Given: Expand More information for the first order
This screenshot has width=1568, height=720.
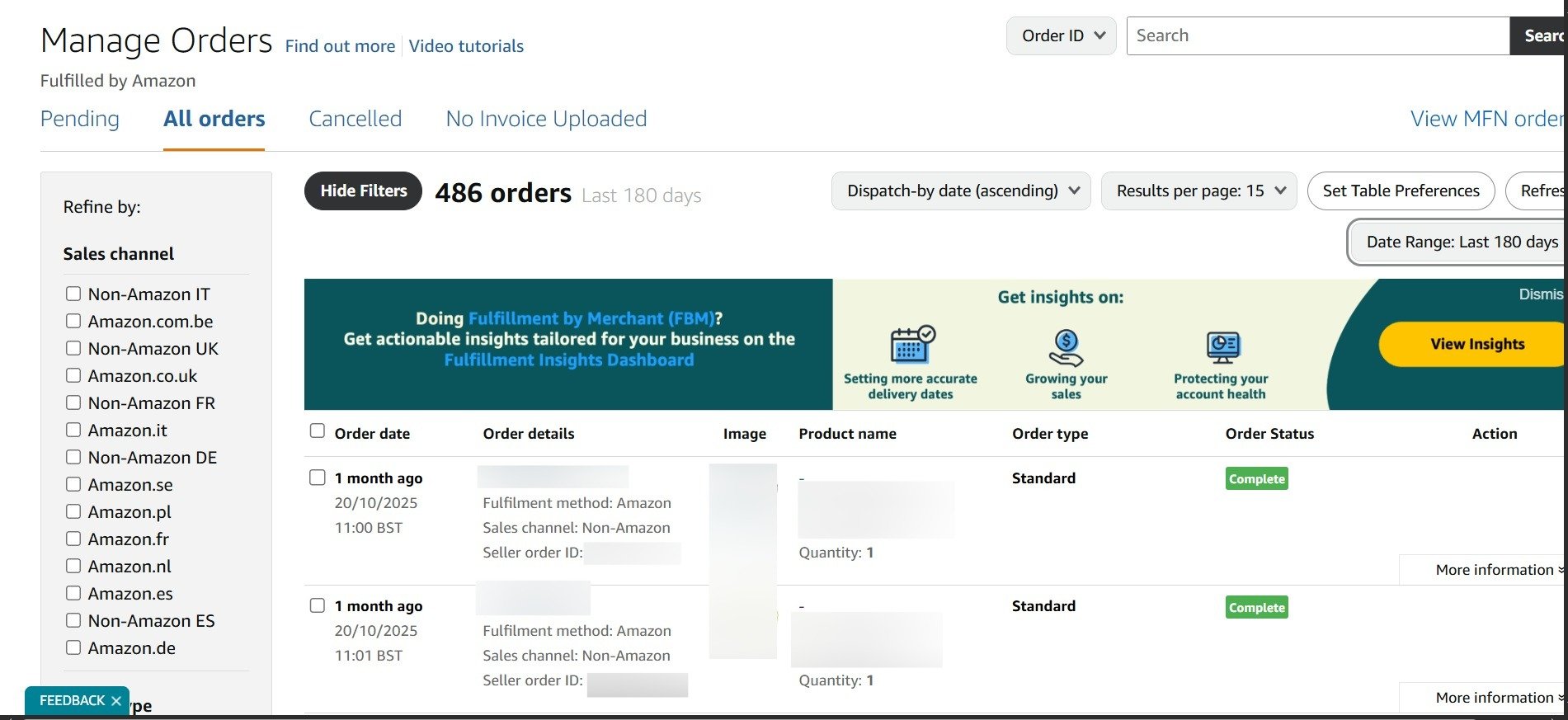Looking at the screenshot, I should (1497, 570).
